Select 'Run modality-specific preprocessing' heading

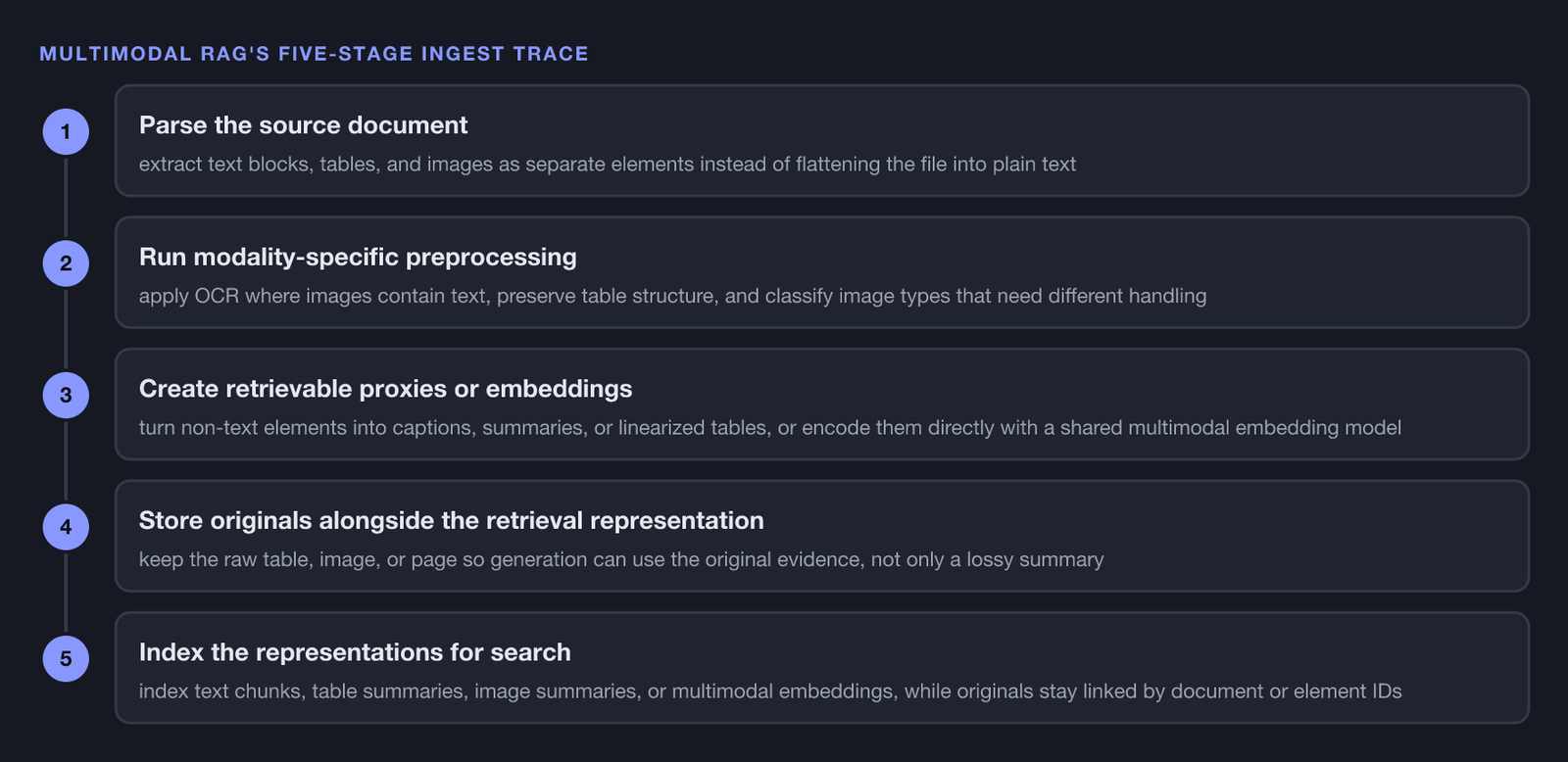[x=358, y=257]
